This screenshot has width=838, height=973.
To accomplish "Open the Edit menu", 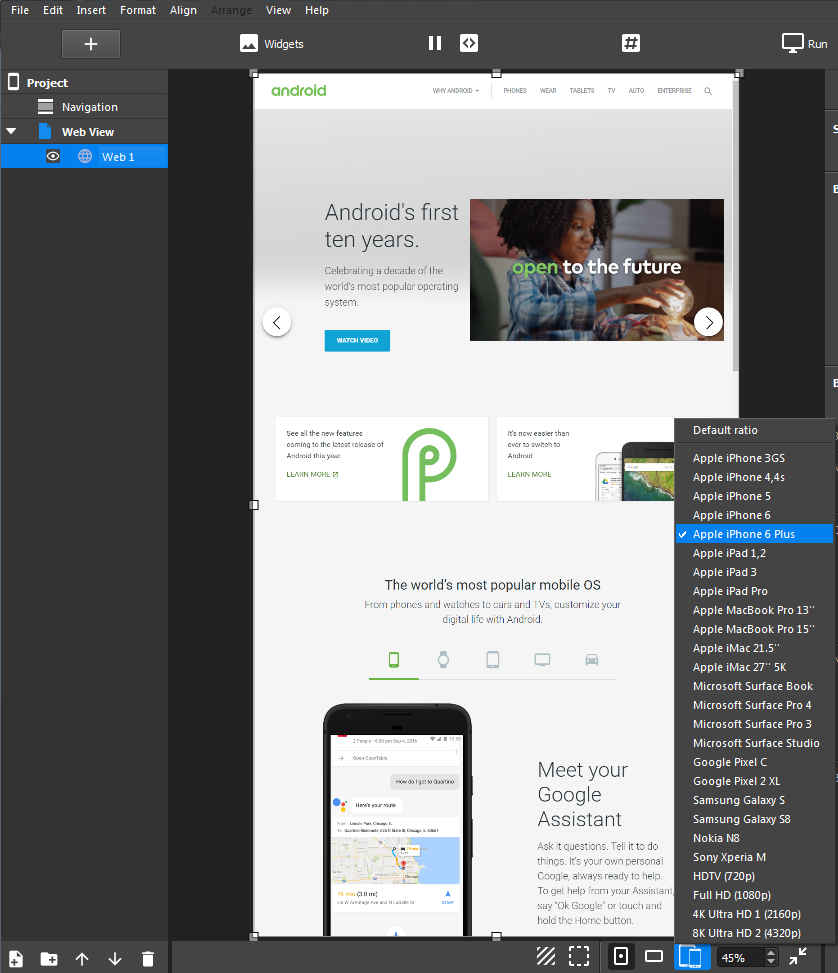I will click(x=53, y=10).
